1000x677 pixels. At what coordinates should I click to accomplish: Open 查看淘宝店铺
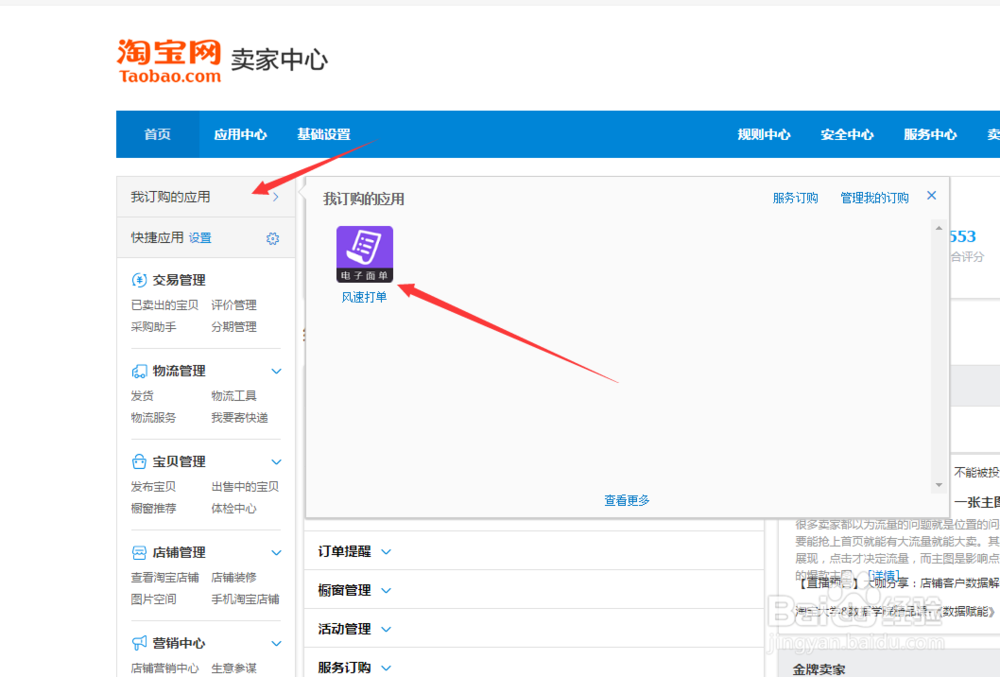165,578
